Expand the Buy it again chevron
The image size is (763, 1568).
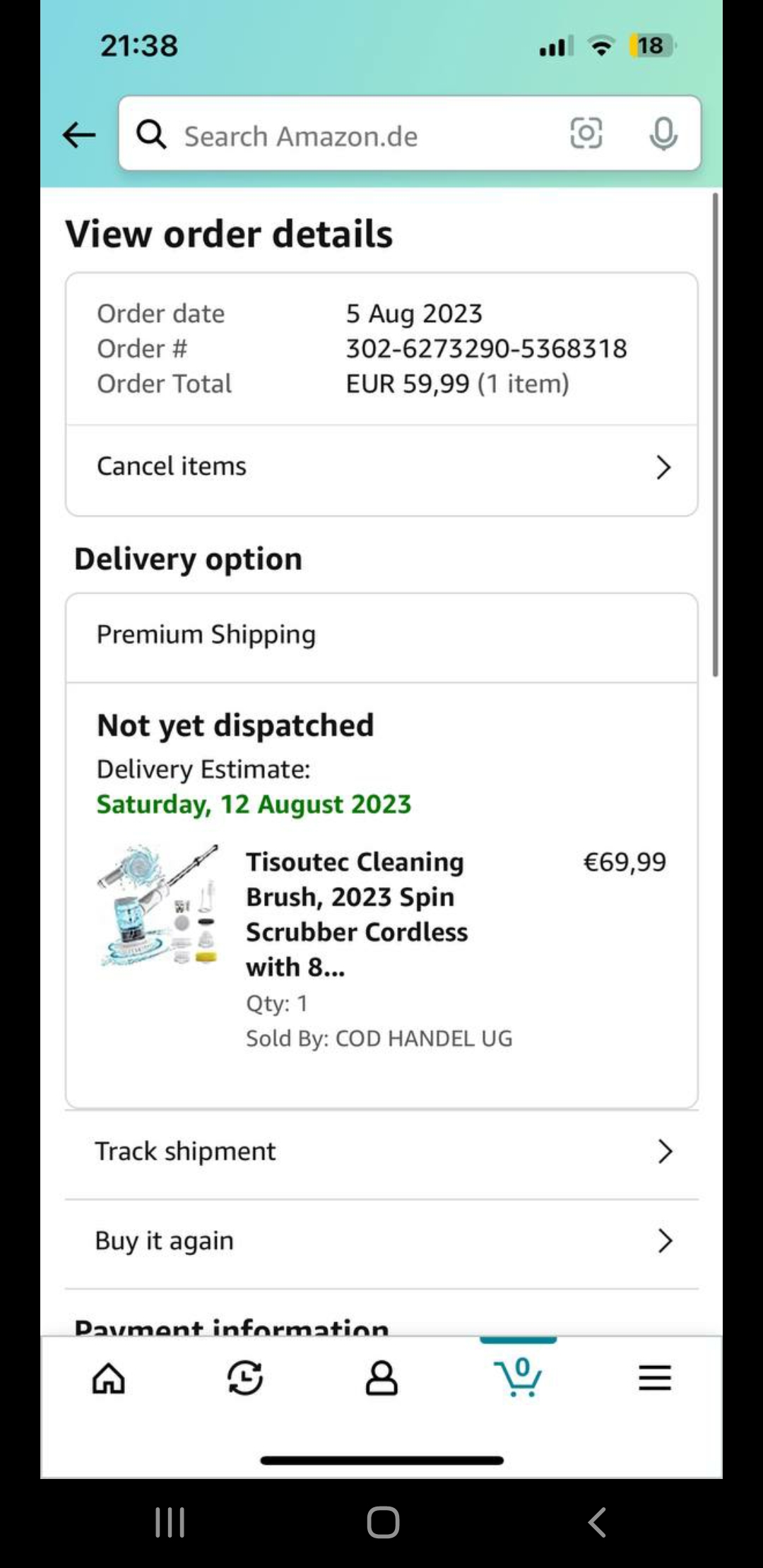pyautogui.click(x=665, y=1240)
